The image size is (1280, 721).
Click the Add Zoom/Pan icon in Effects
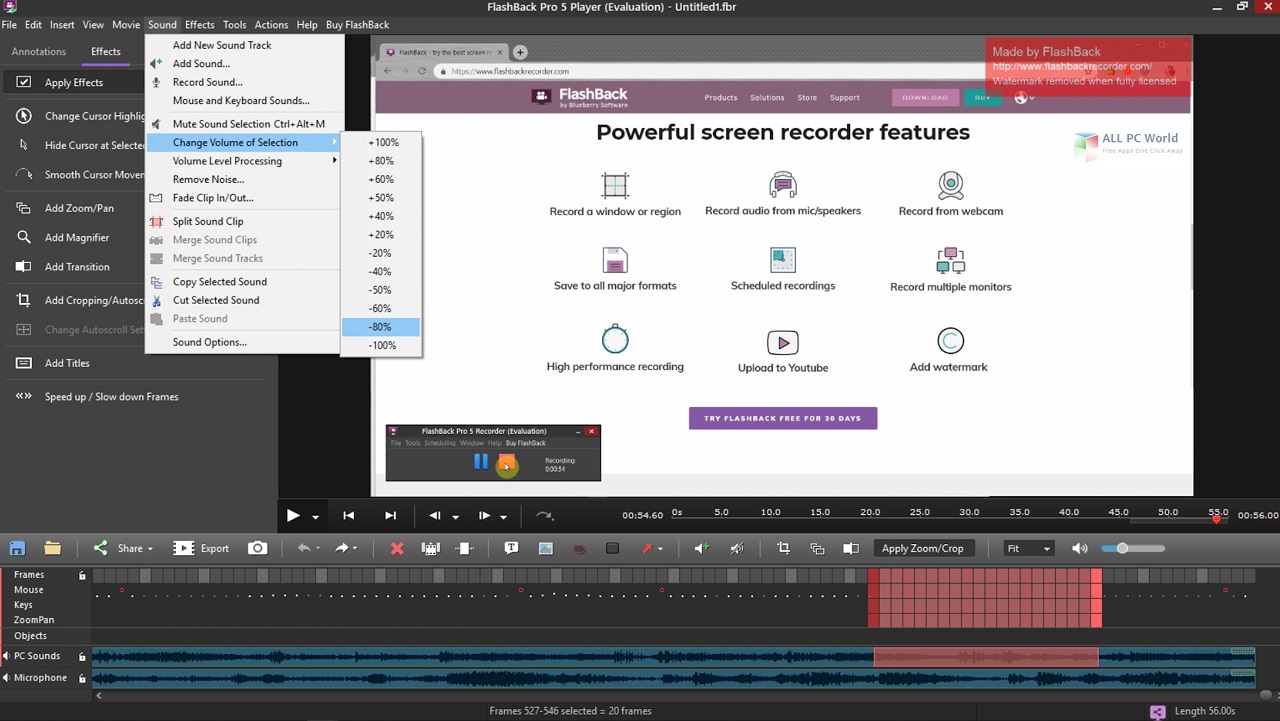tap(24, 208)
